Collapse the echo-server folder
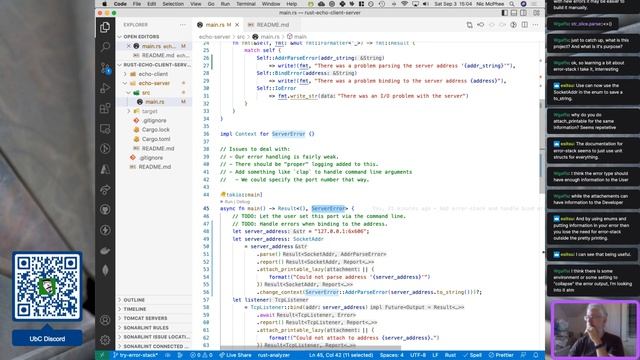Viewport: 640px width, 360px height. pos(154,83)
